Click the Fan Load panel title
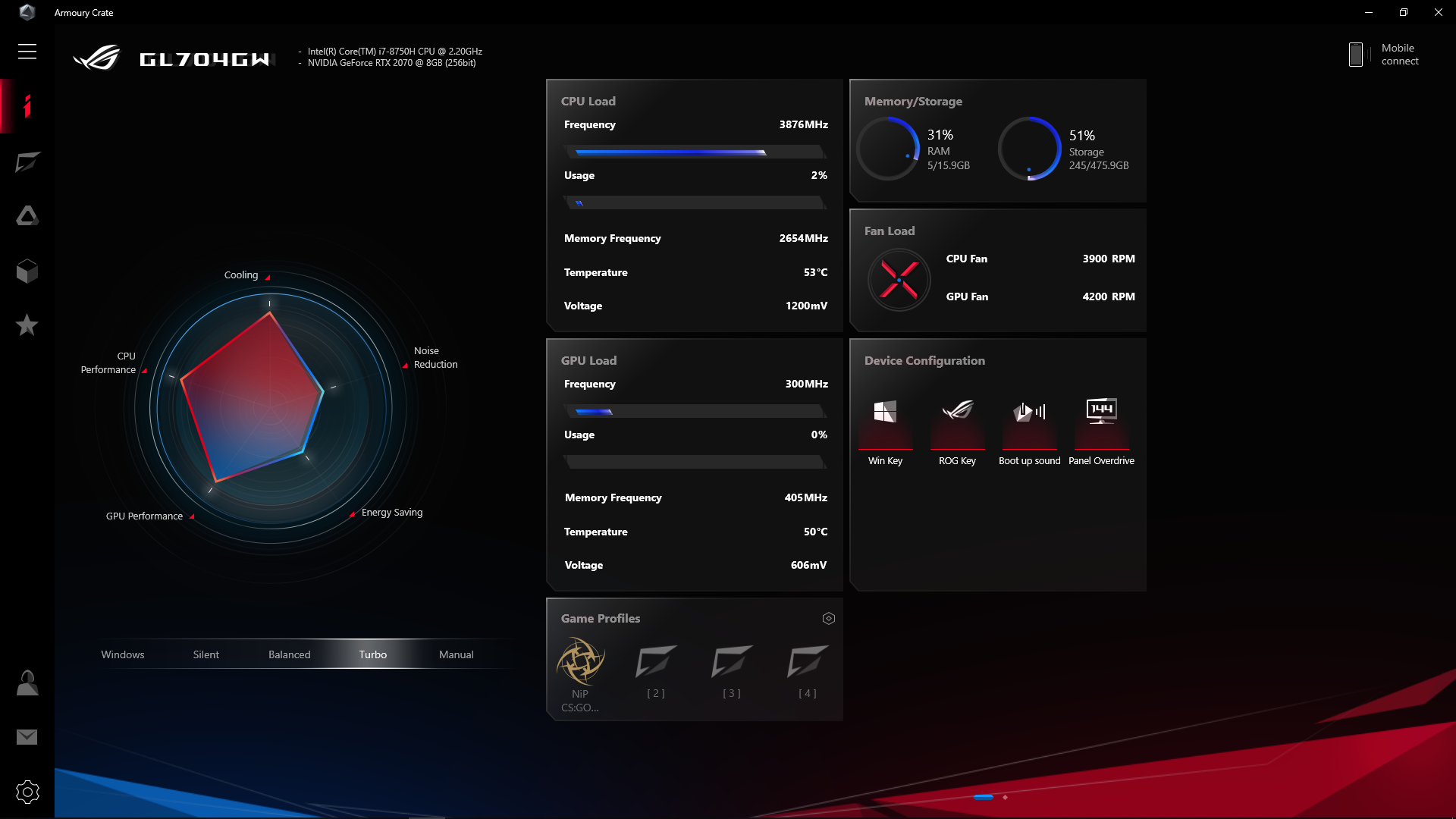This screenshot has height=819, width=1456. point(890,231)
